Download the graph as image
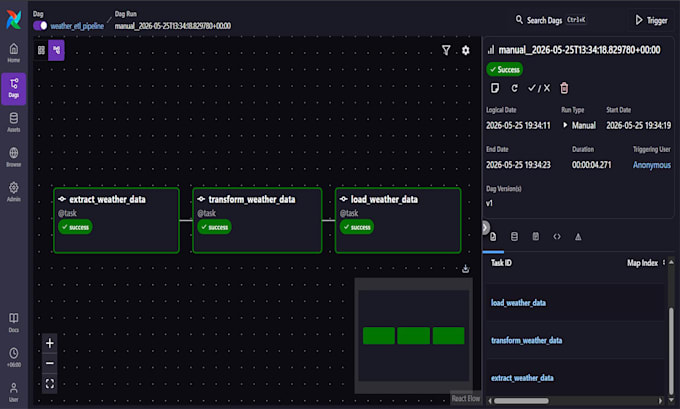Screen dimensions: 680x409 (x=465, y=269)
